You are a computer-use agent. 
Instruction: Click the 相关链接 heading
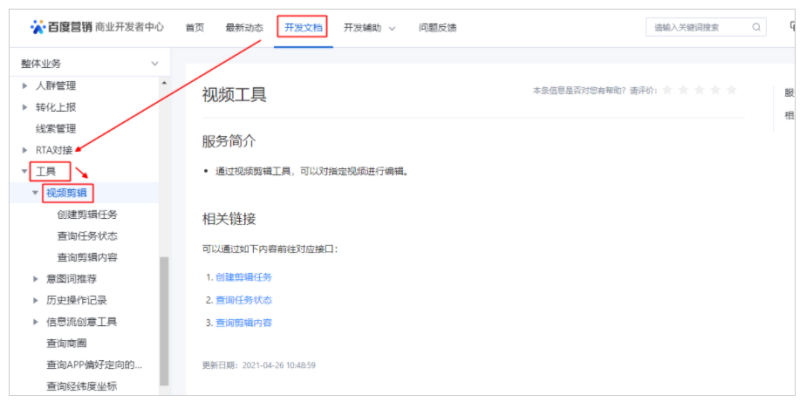(229, 219)
